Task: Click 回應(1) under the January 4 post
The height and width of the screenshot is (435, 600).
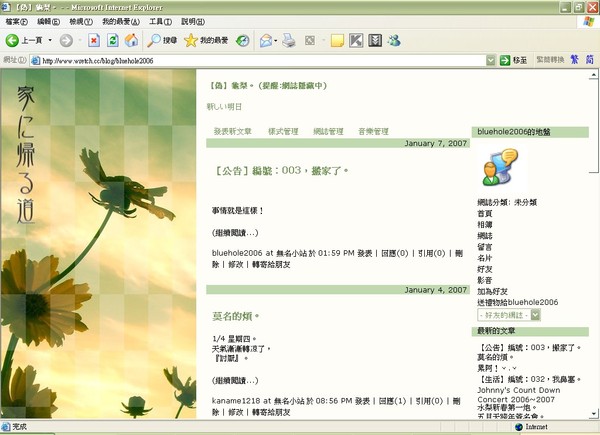Action: (x=392, y=401)
